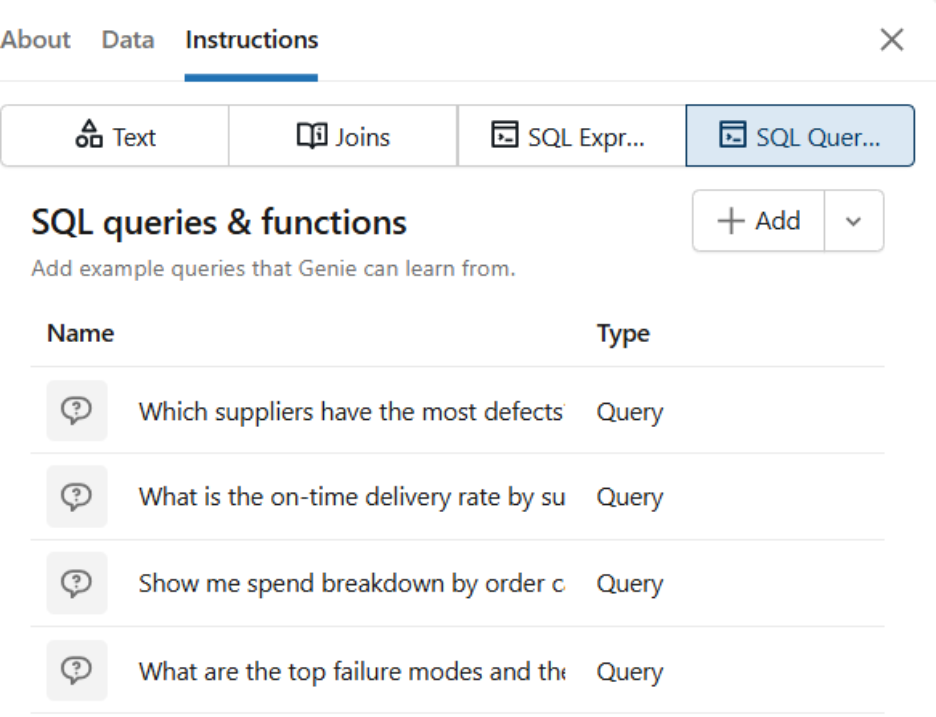The image size is (936, 717).
Task: Click the Name column header
Action: (x=80, y=333)
